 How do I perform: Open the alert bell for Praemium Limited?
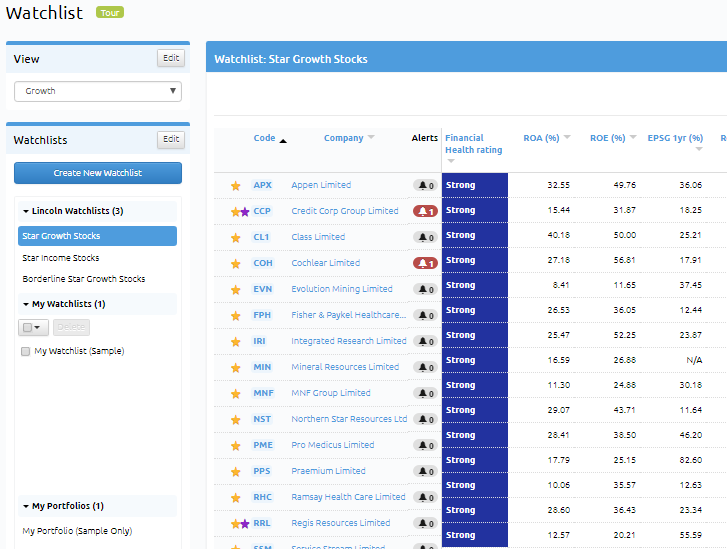point(425,471)
